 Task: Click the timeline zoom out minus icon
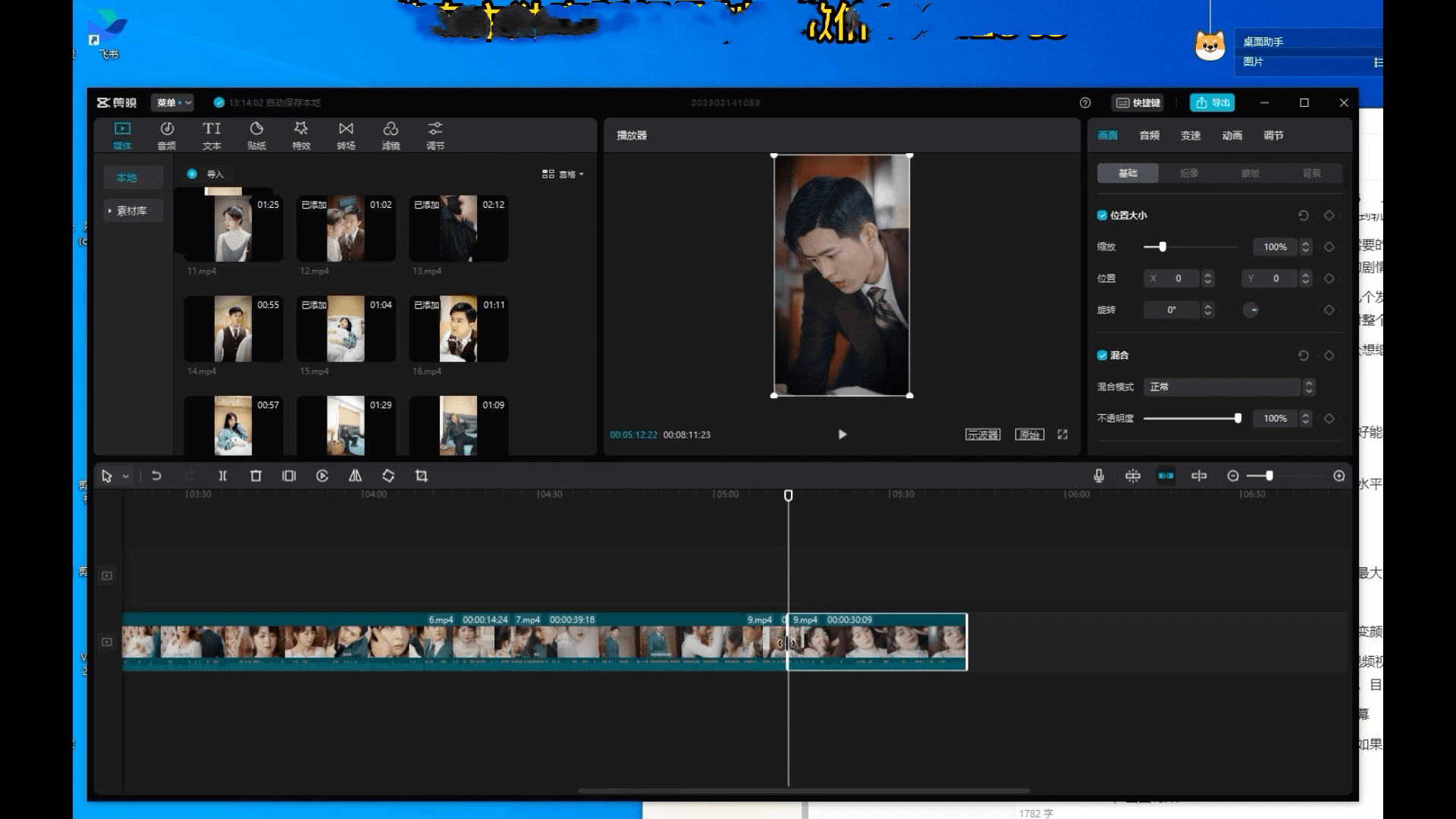[x=1233, y=476]
